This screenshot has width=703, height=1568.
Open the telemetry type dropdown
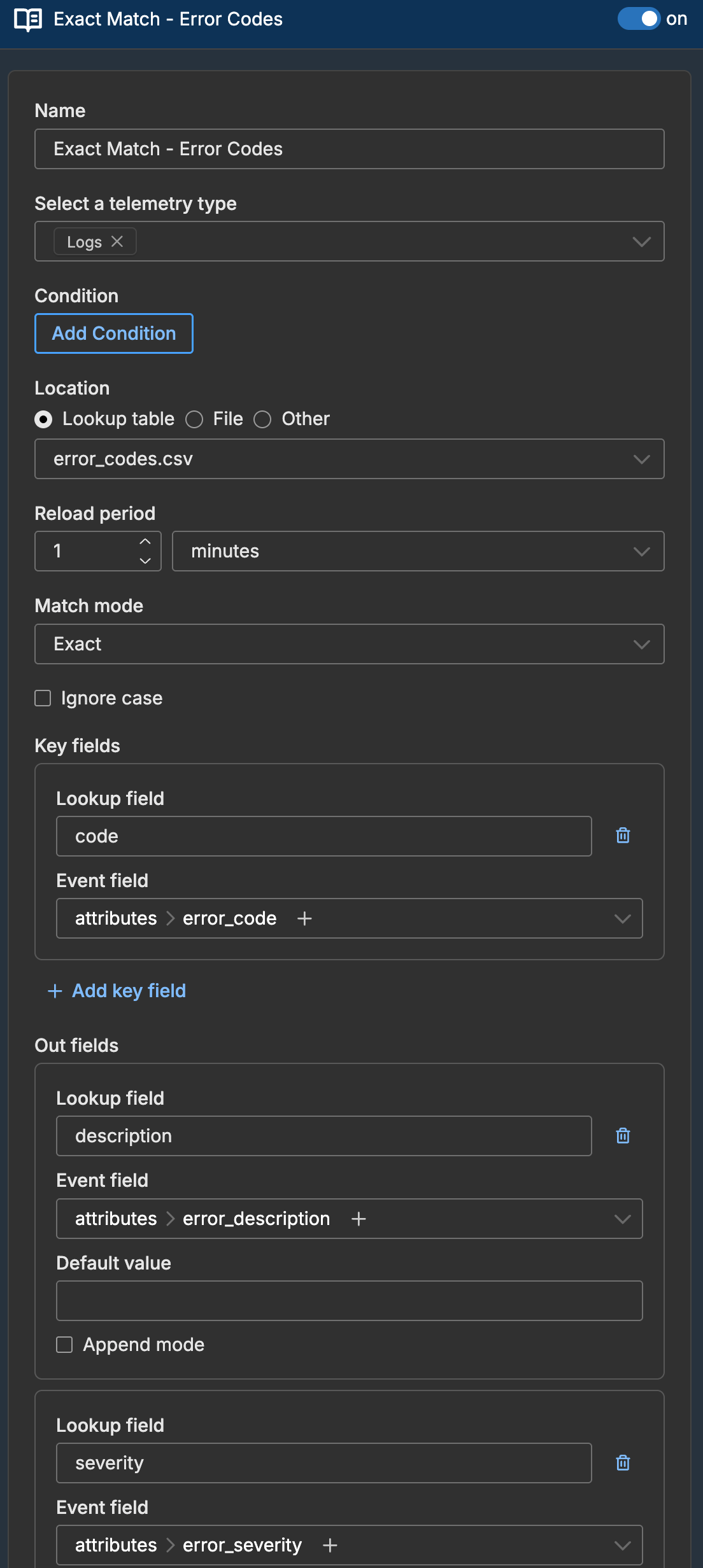coord(641,242)
